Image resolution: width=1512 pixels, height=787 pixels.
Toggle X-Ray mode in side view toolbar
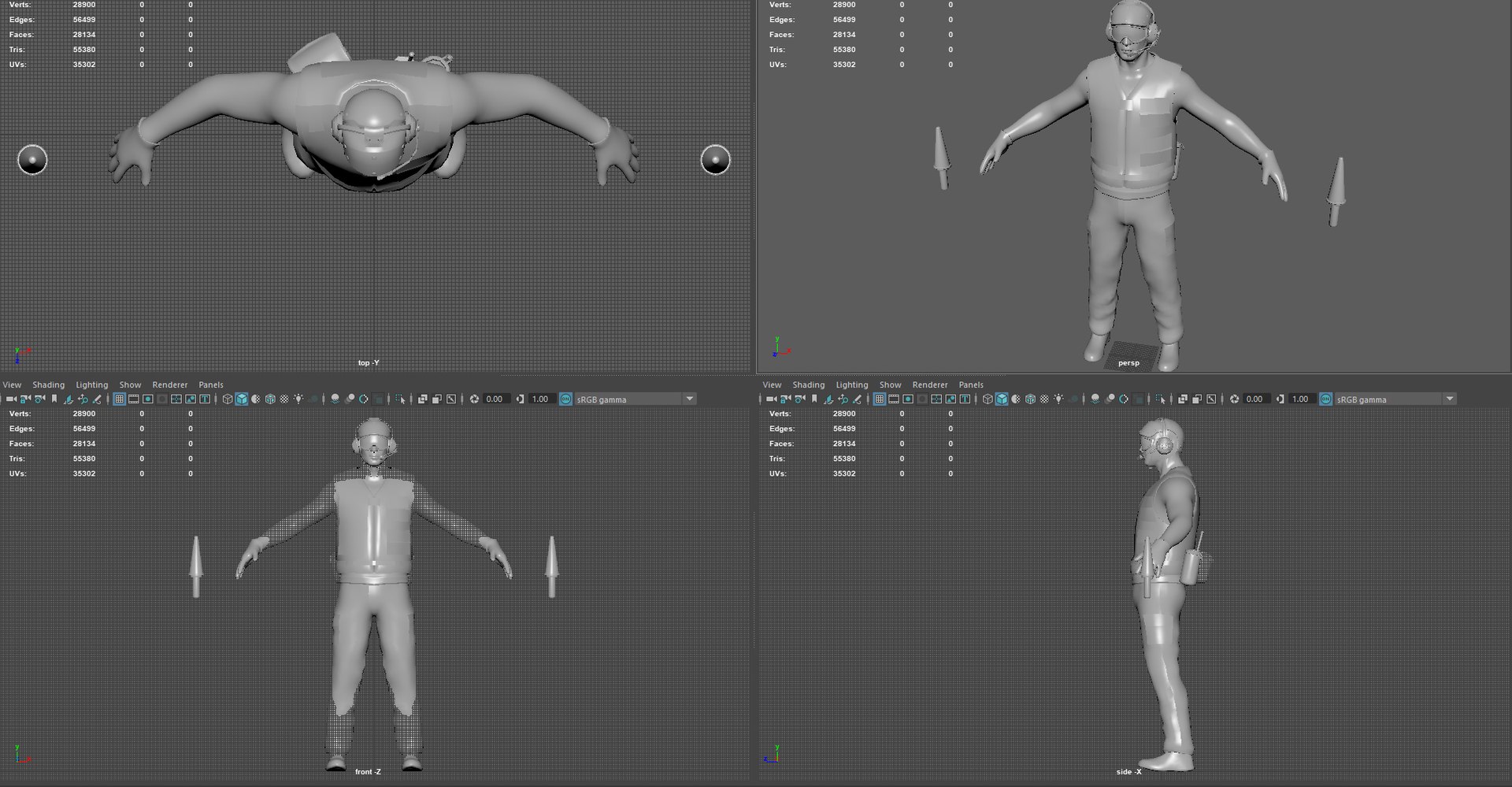pyautogui.click(x=1183, y=399)
